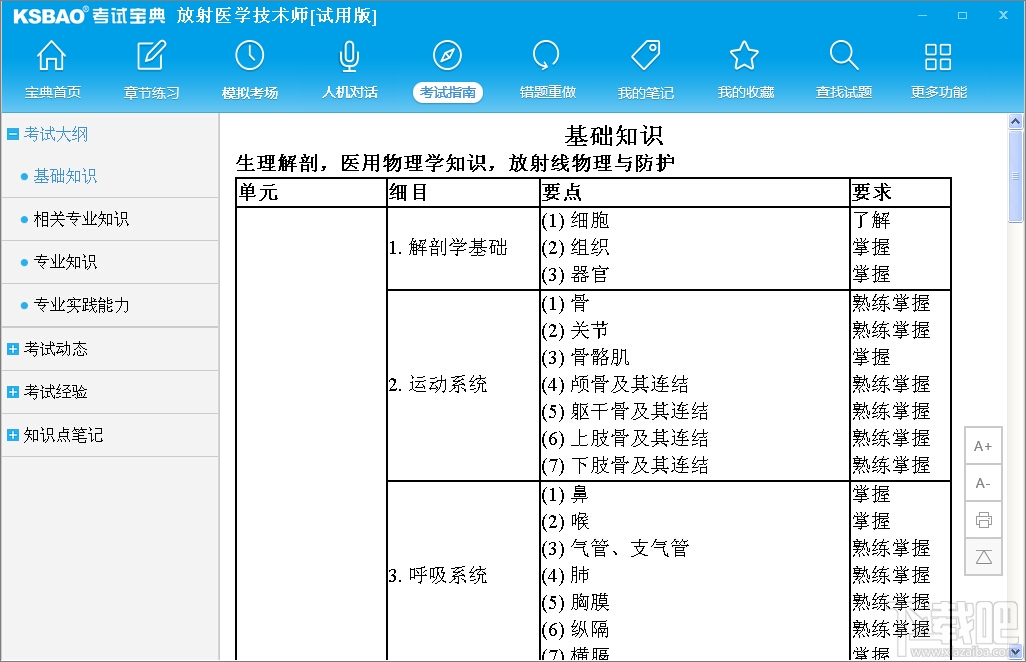This screenshot has height=662, width=1026.
Task: Click the 基础知识 page heading
Action: (x=614, y=136)
